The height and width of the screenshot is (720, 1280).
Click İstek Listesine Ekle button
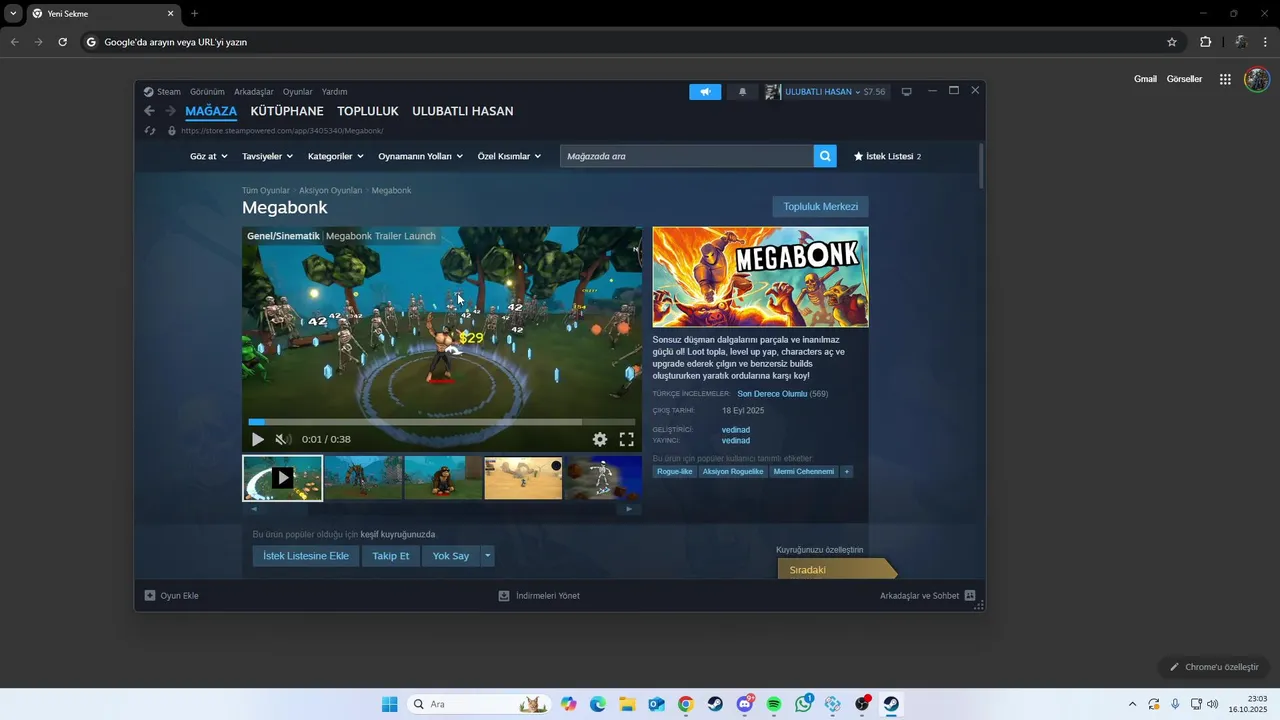click(306, 556)
